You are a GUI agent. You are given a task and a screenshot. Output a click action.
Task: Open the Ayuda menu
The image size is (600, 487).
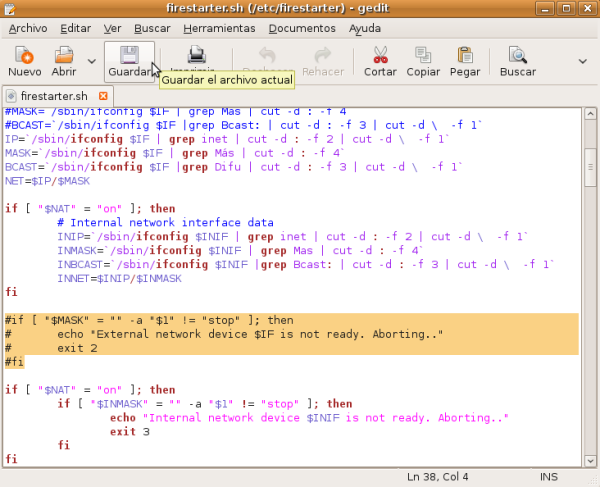(x=364, y=28)
